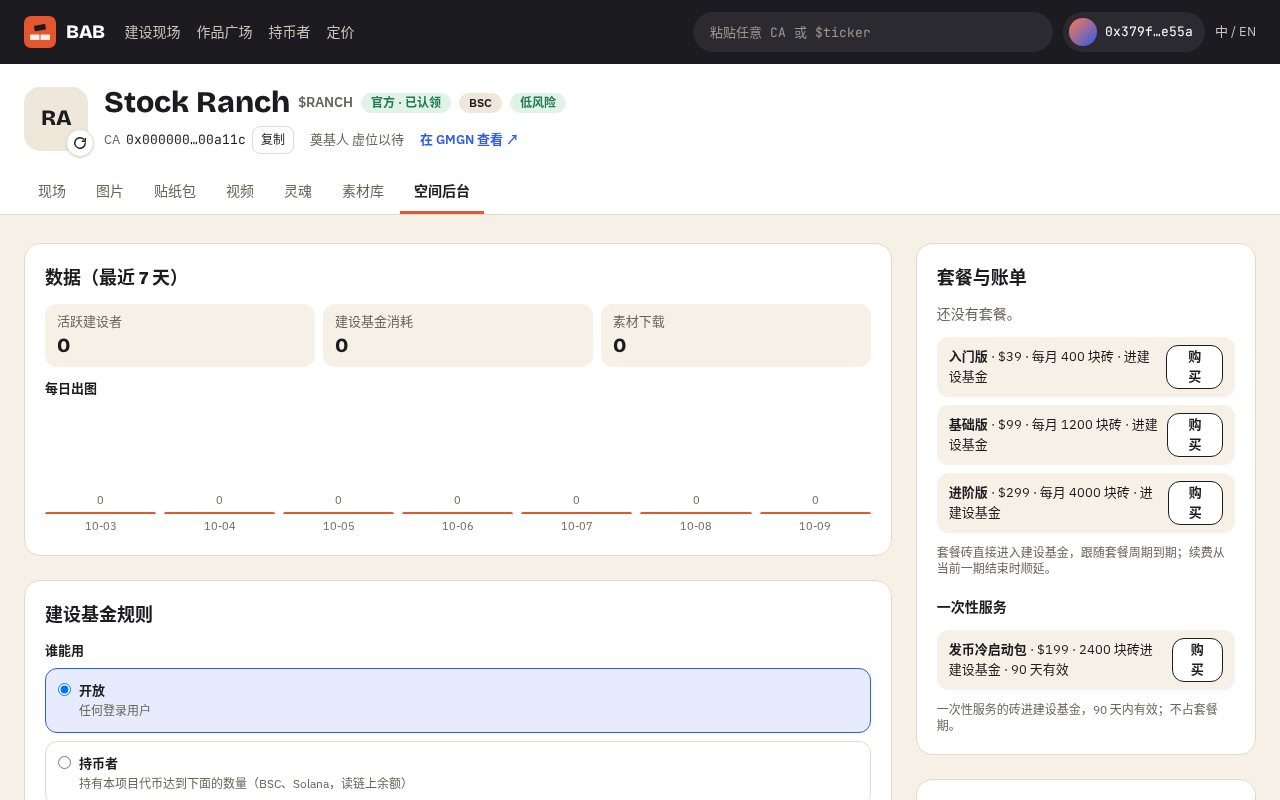Switch to the 空间后台 tab

pyautogui.click(x=442, y=191)
